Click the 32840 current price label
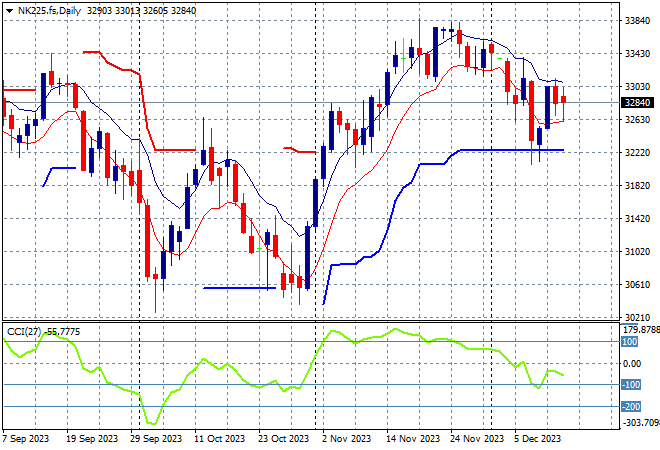660x450 pixels. pos(636,102)
